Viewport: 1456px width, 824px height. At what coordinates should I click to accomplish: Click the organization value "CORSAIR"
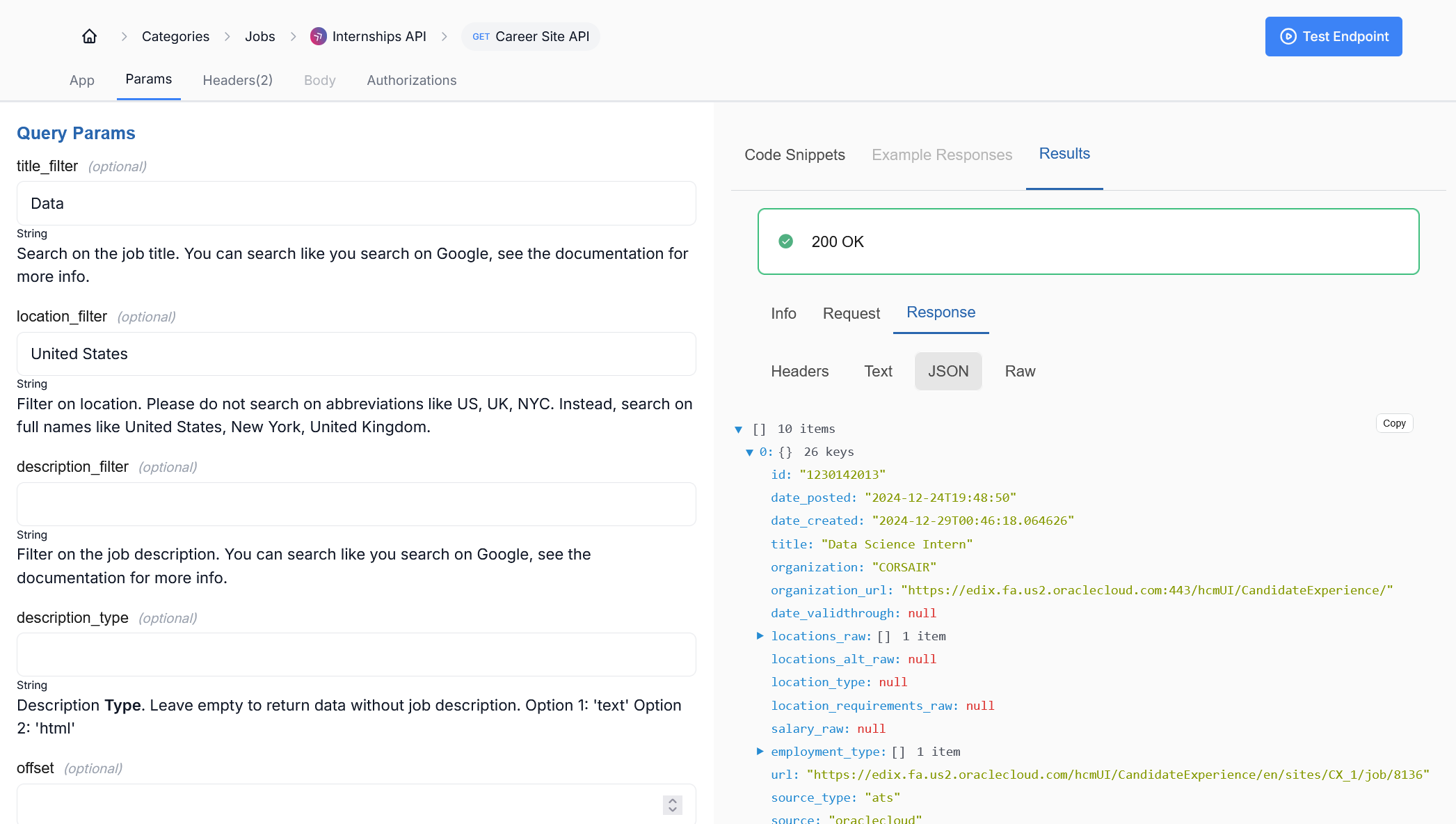click(x=904, y=567)
